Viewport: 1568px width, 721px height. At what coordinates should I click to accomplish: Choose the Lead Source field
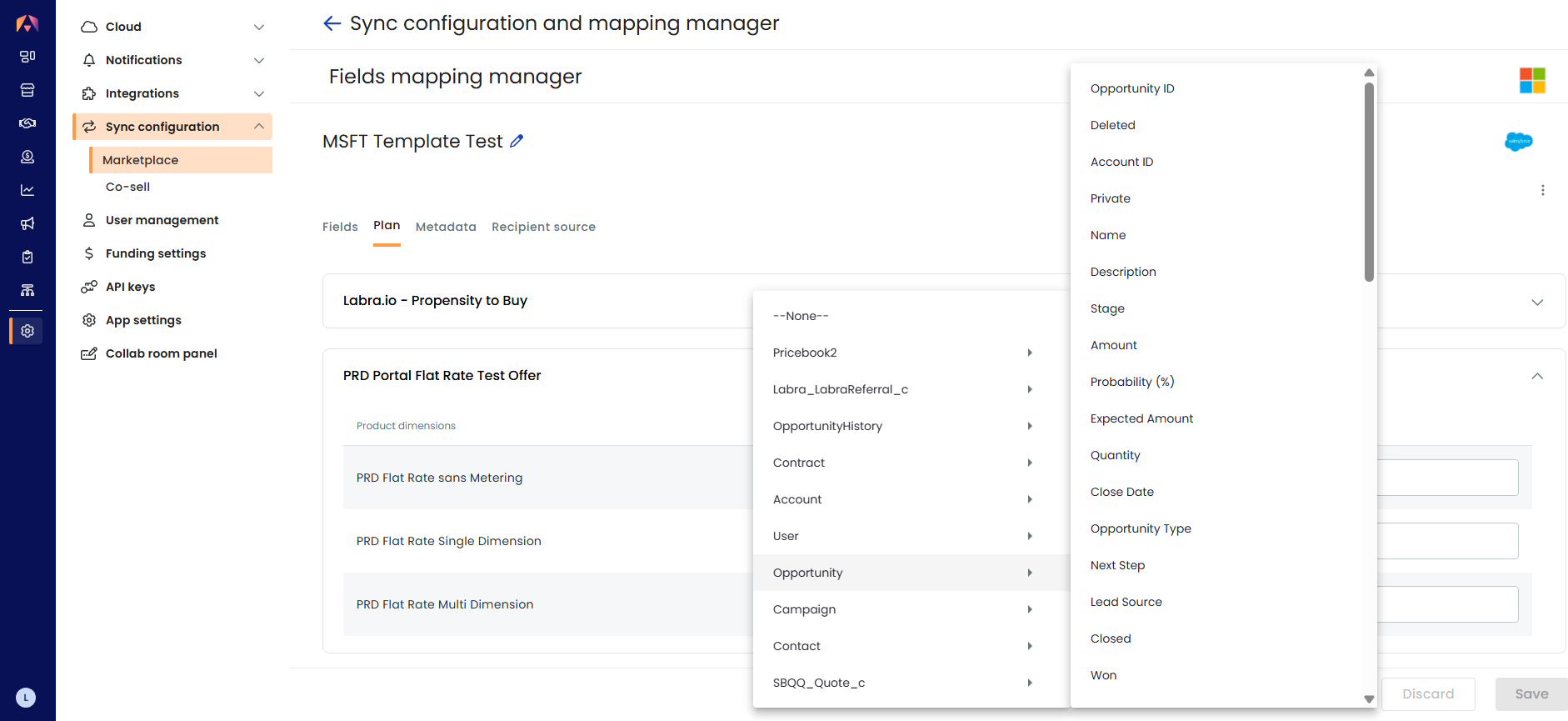tap(1216, 602)
